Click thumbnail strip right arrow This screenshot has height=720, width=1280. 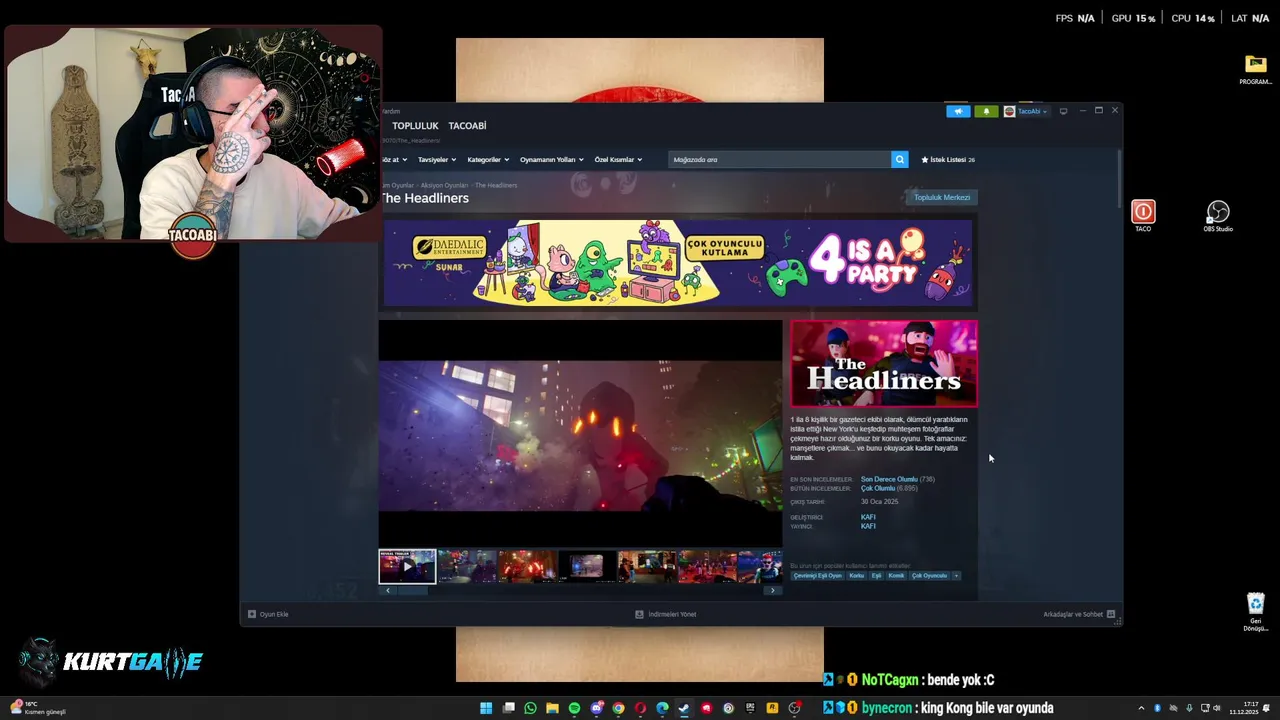772,591
